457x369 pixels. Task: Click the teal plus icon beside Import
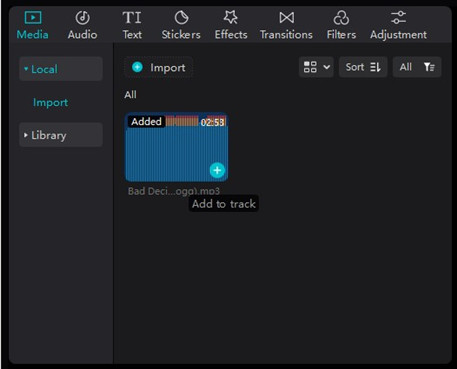[x=137, y=67]
